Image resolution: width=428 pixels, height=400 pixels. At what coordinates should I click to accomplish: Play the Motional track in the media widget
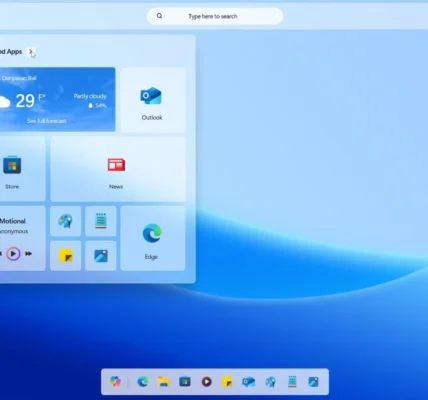point(13,254)
